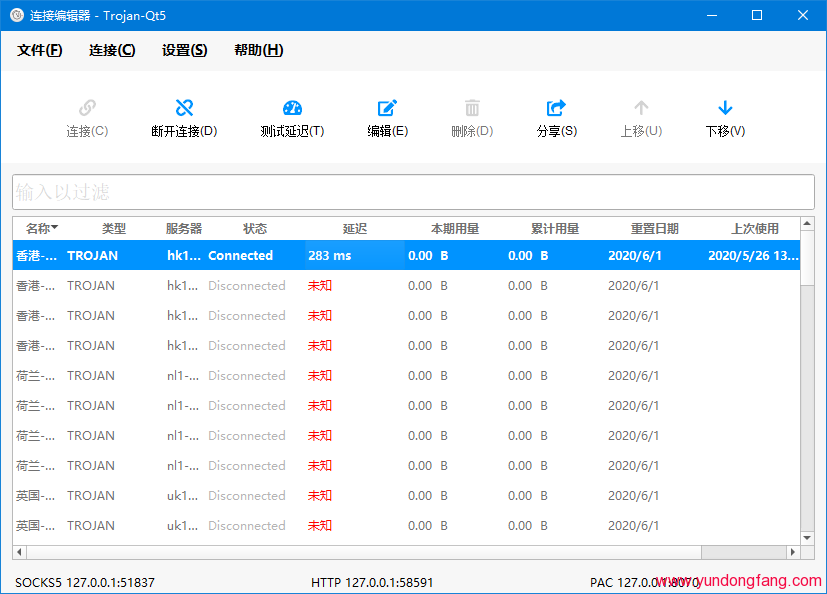This screenshot has height=594, width=827.
Task: Open the 连接(C) menu
Action: [112, 50]
